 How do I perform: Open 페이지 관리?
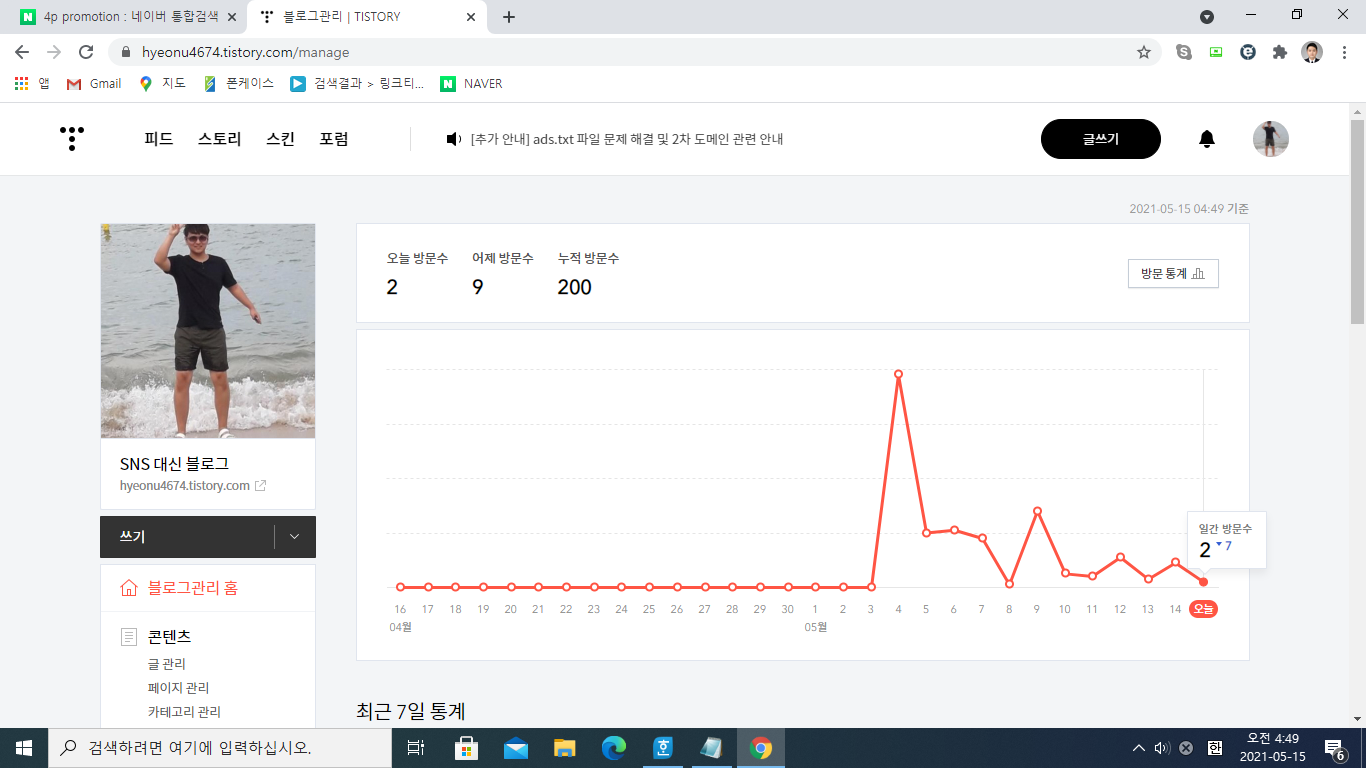(178, 688)
